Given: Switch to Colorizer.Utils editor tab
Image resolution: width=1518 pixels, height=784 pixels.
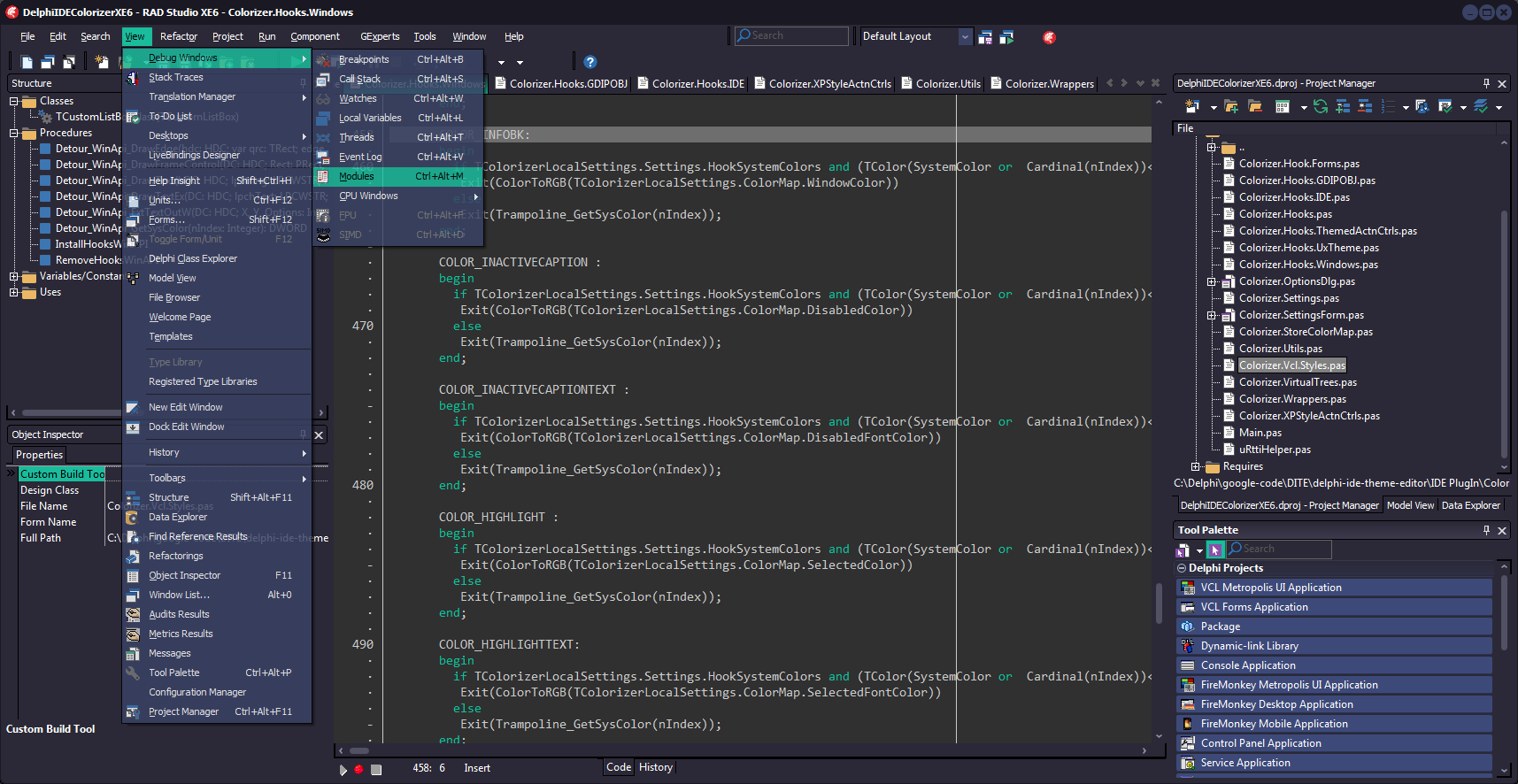Looking at the screenshot, I should [x=940, y=84].
